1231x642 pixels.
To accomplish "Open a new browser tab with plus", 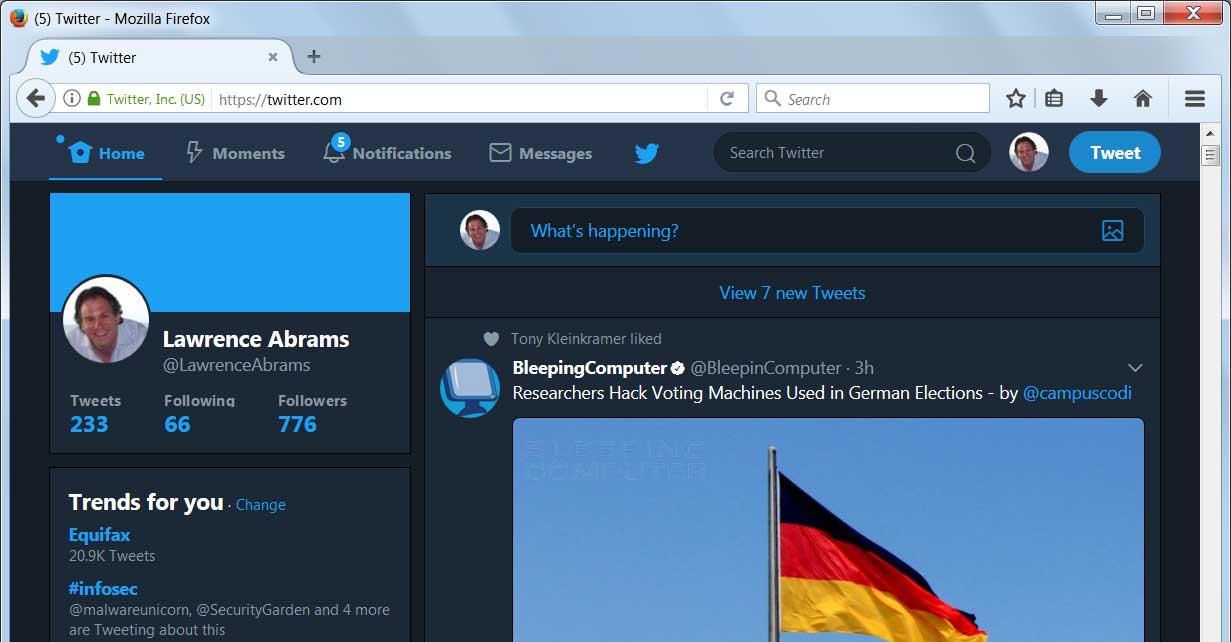I will 313,57.
